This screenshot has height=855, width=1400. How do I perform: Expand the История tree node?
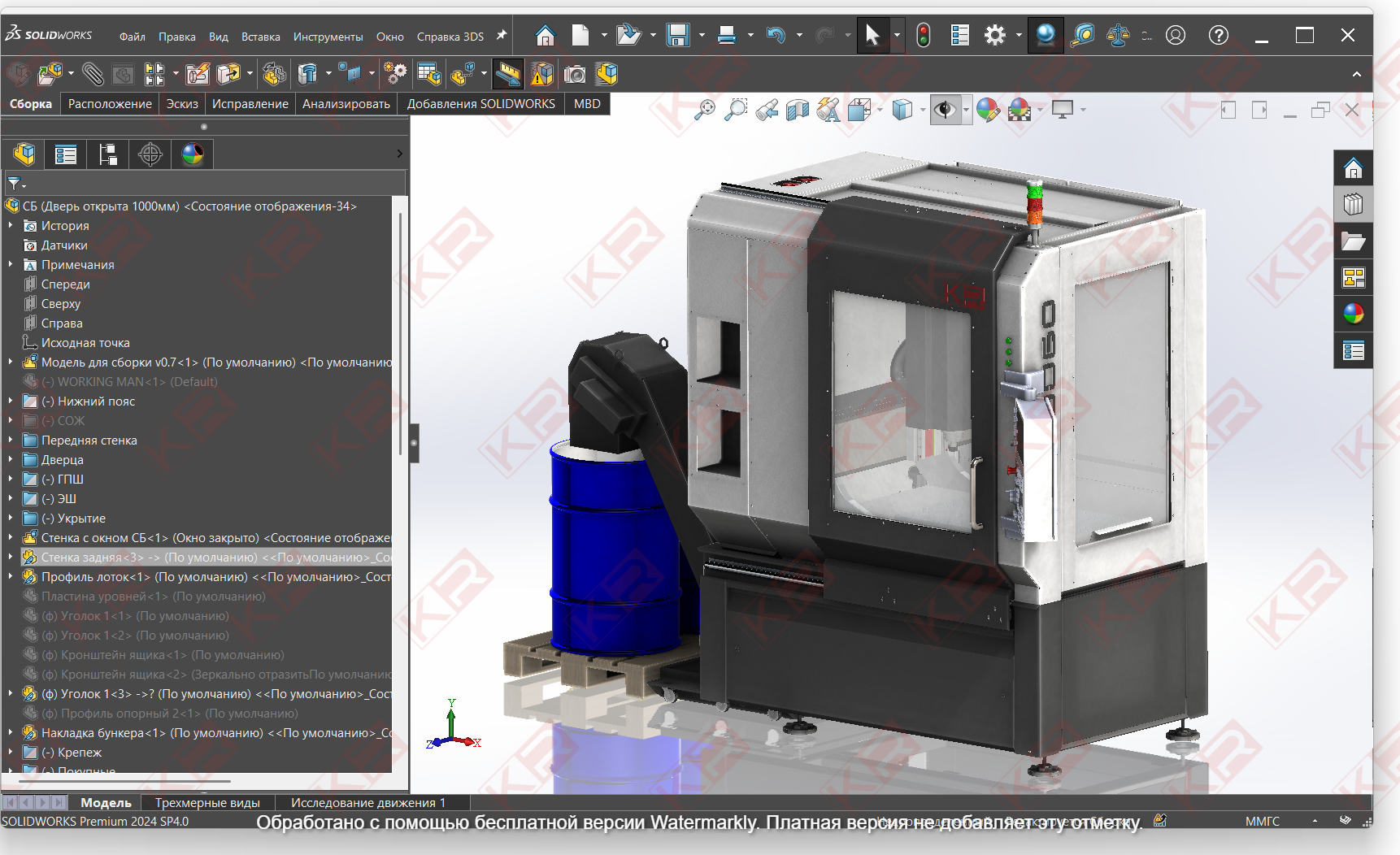click(x=11, y=226)
